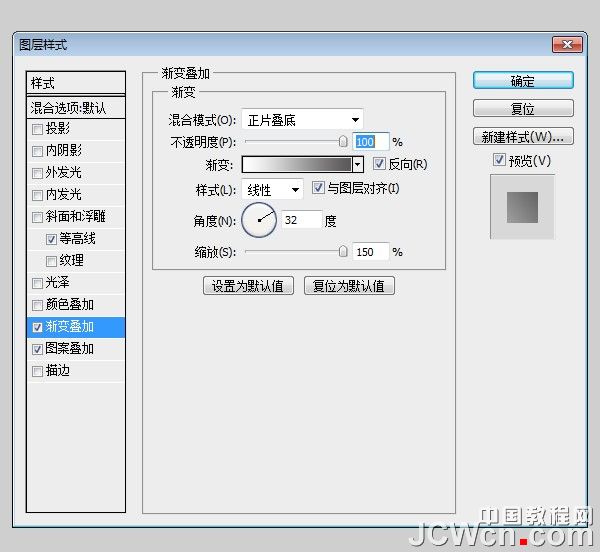Click the 不透明度 slider handle

(343, 142)
